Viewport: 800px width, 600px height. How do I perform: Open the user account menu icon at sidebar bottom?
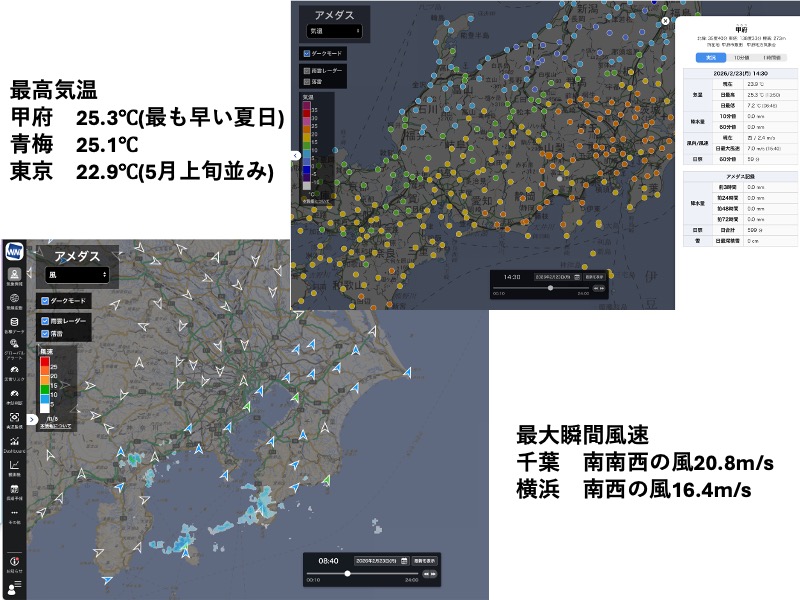coord(15,589)
